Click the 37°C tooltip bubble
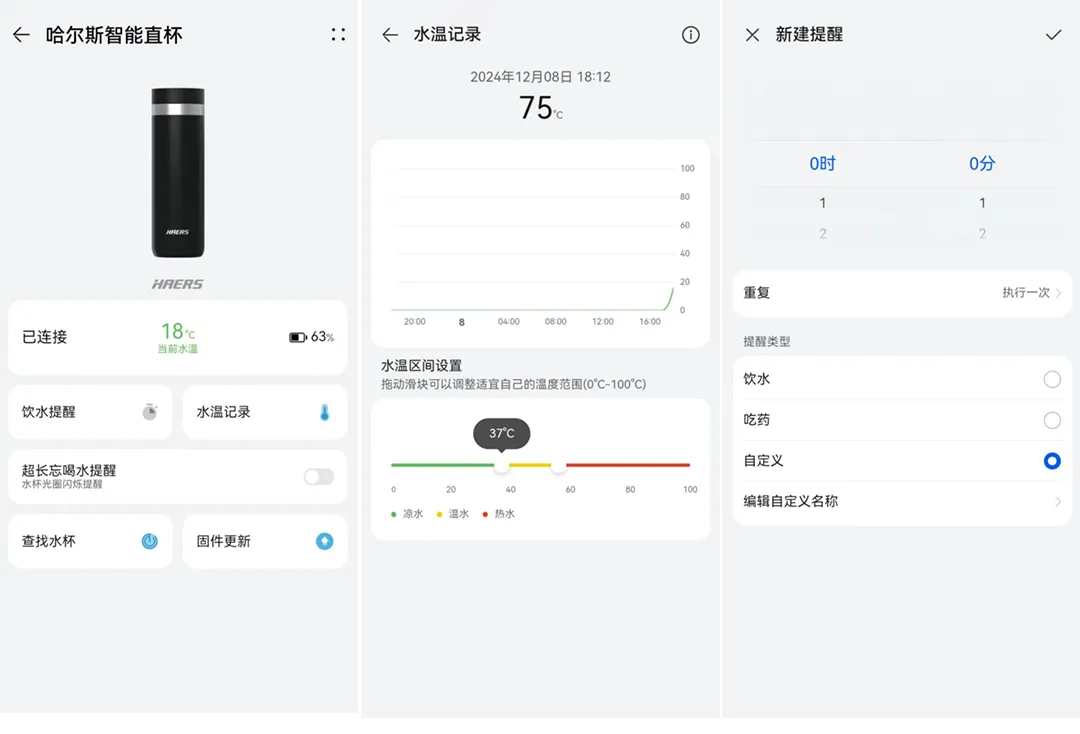The height and width of the screenshot is (734, 1080). coord(501,433)
